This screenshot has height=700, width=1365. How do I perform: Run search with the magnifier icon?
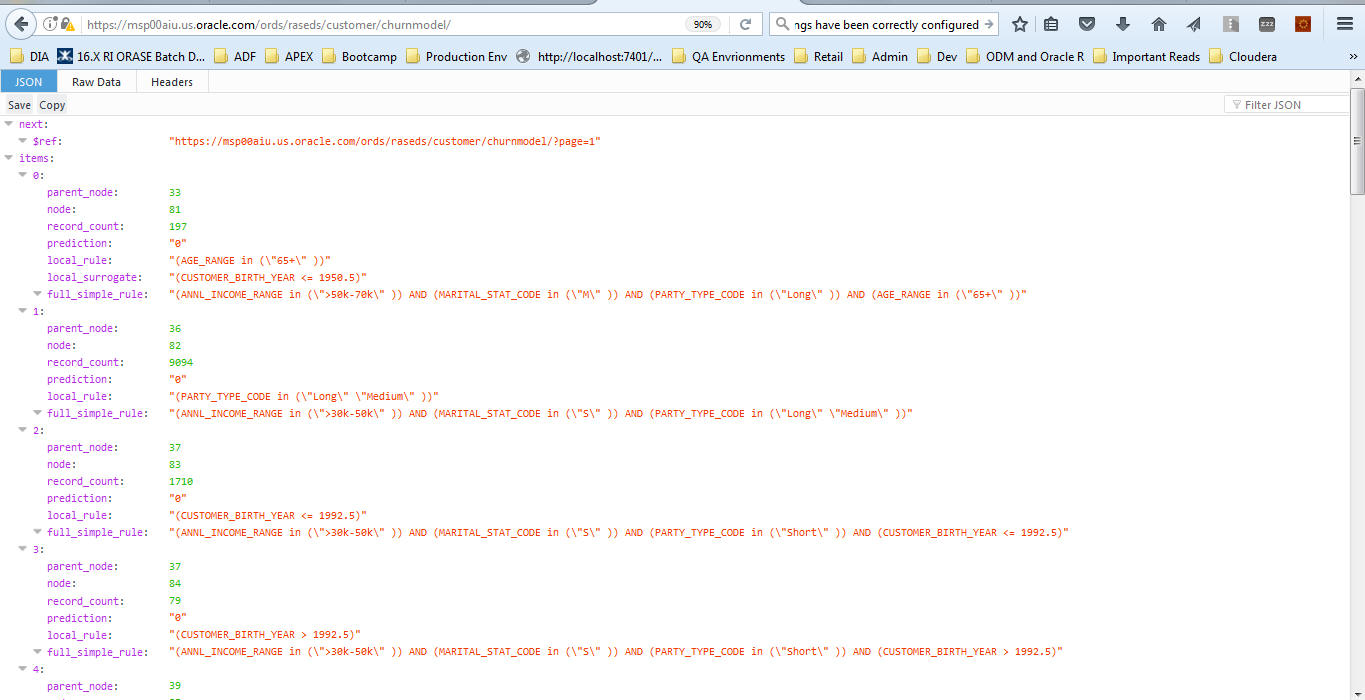(782, 24)
